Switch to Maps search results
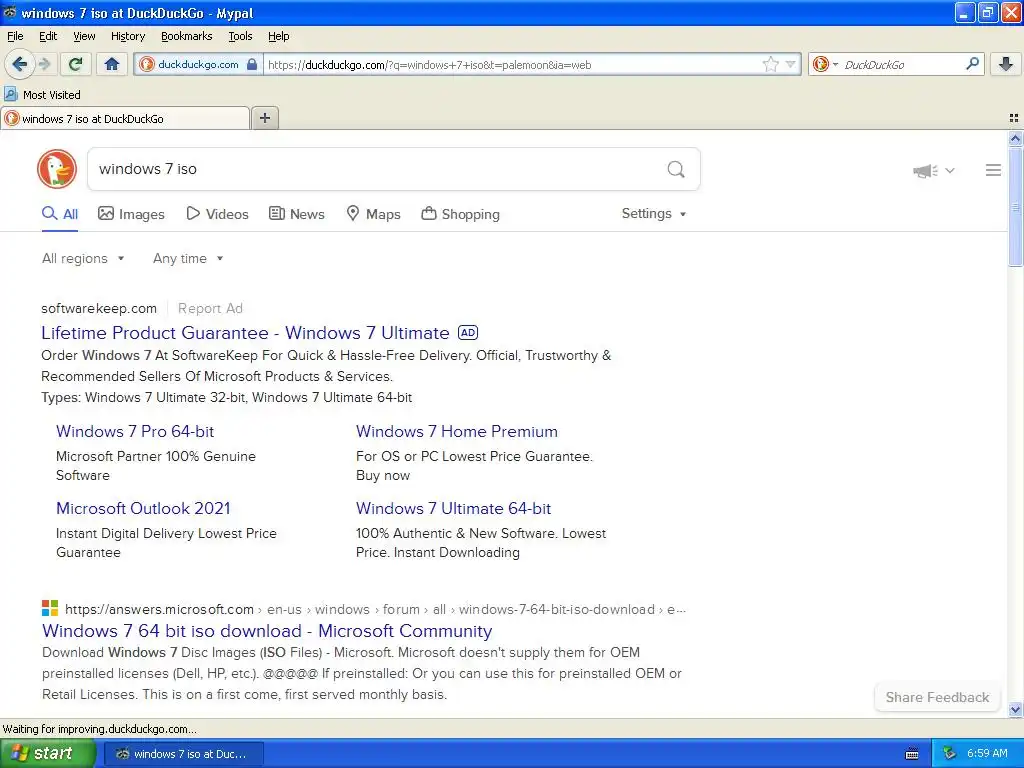1024x768 pixels. click(x=373, y=214)
